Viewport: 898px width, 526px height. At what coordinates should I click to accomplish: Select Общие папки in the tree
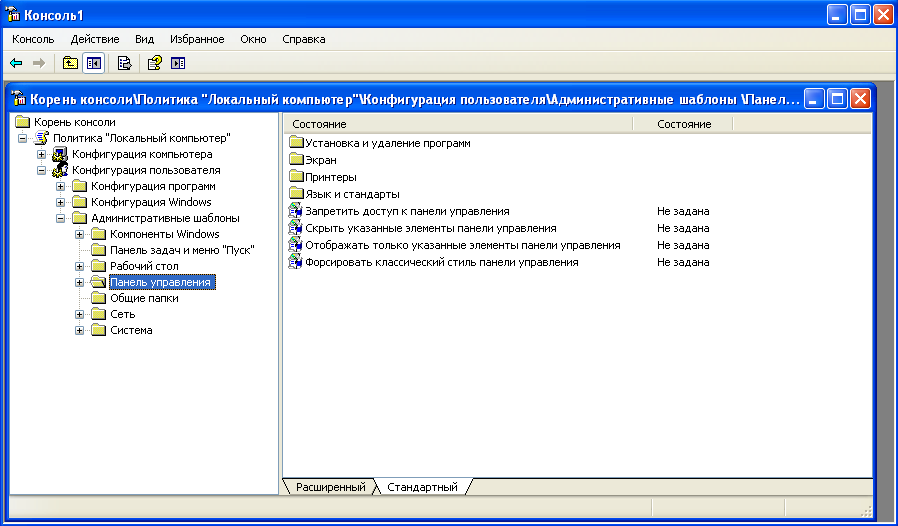[144, 298]
